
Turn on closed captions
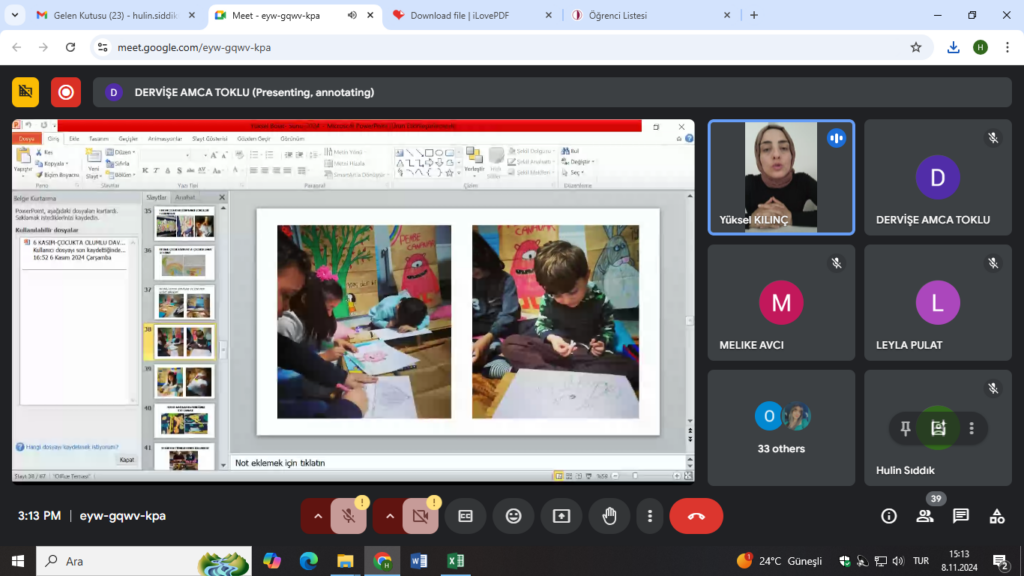click(465, 516)
